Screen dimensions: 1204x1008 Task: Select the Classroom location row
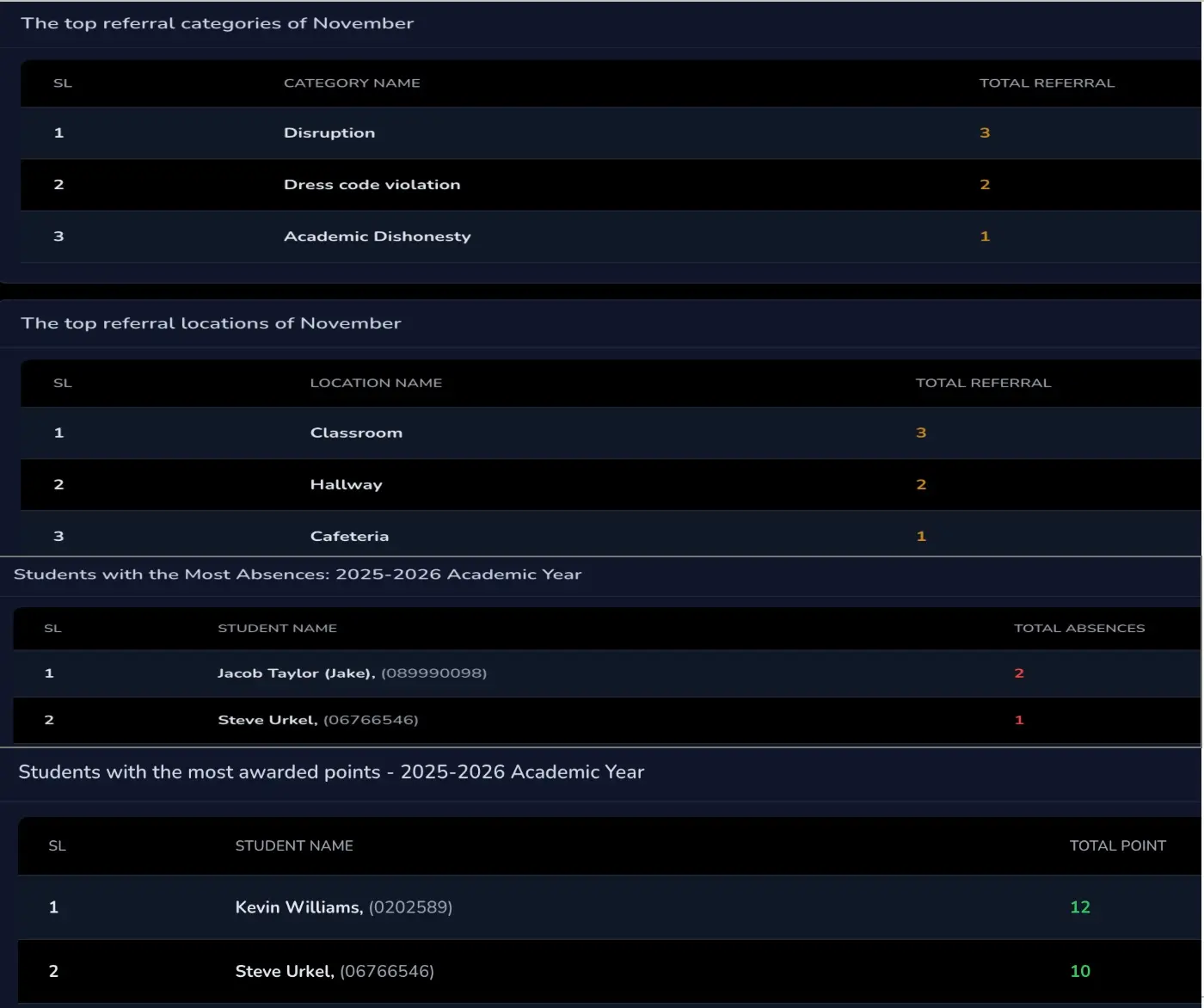[356, 433]
